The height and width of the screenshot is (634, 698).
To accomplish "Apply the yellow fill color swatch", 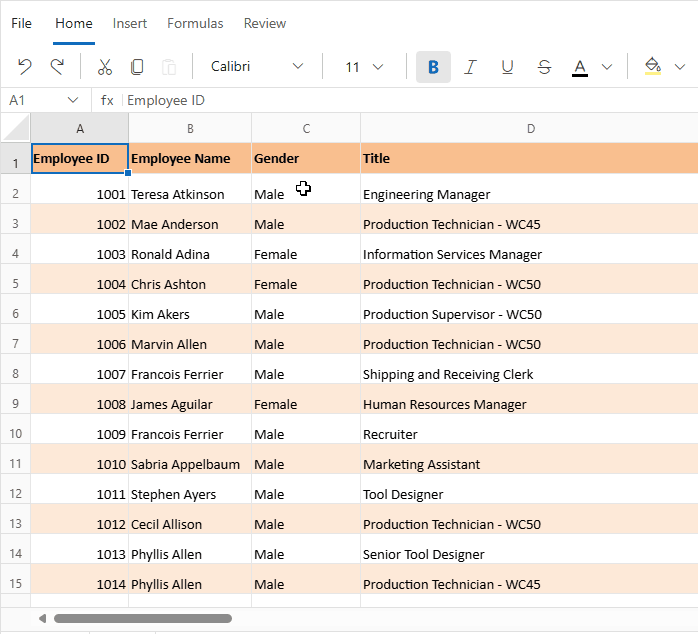I will pyautogui.click(x=652, y=67).
